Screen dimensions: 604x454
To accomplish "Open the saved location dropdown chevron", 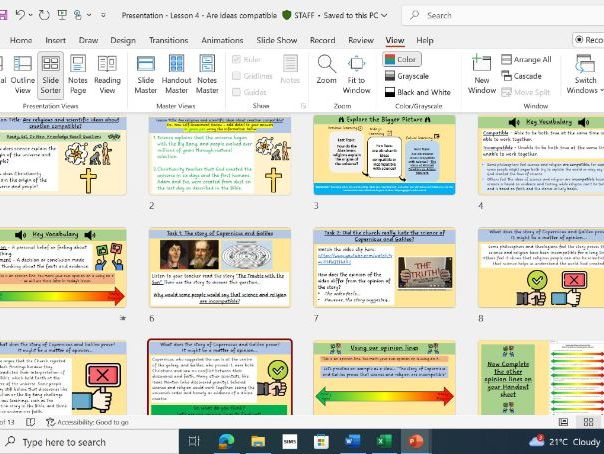I will pos(384,15).
